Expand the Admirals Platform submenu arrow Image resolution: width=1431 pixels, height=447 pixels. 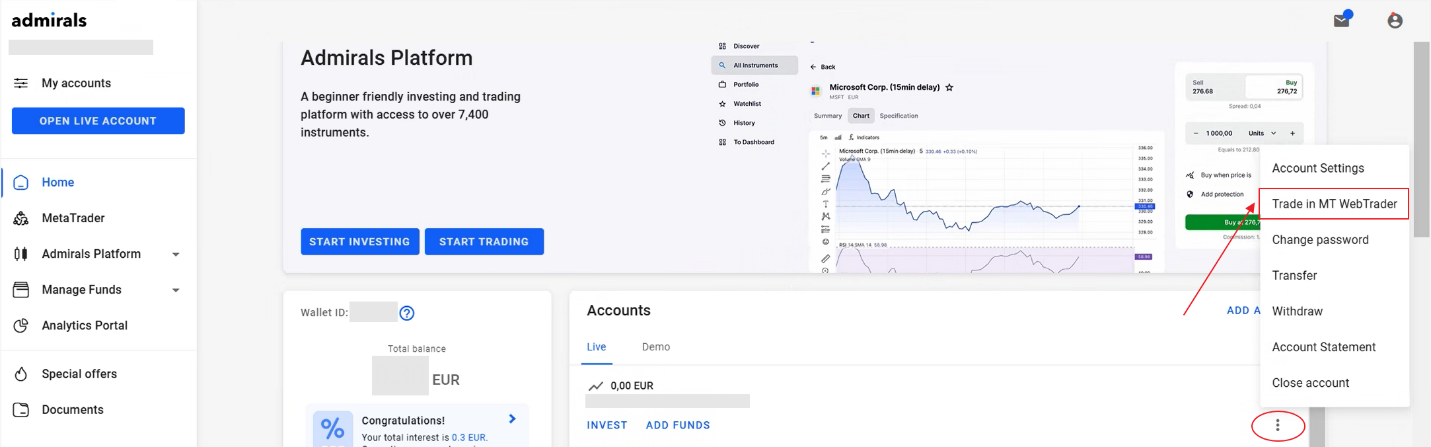176,255
